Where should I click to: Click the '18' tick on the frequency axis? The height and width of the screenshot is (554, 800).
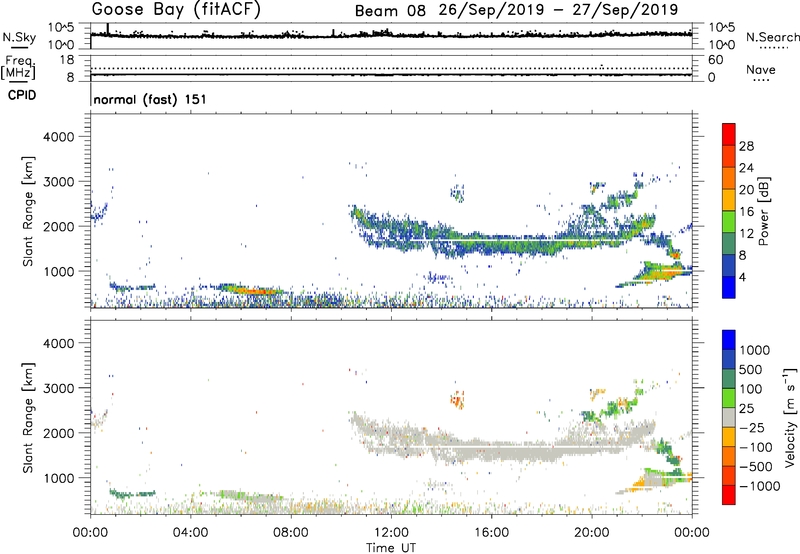pyautogui.click(x=67, y=59)
